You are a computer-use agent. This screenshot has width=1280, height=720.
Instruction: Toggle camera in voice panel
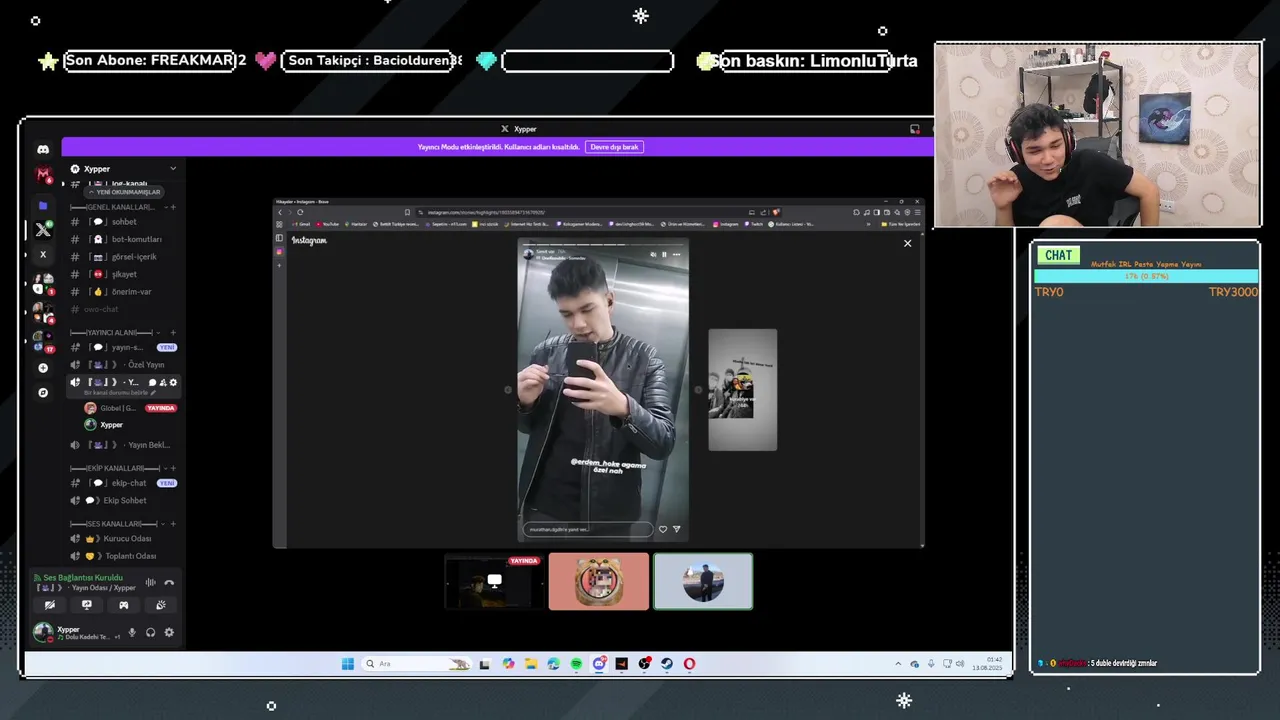click(x=50, y=605)
